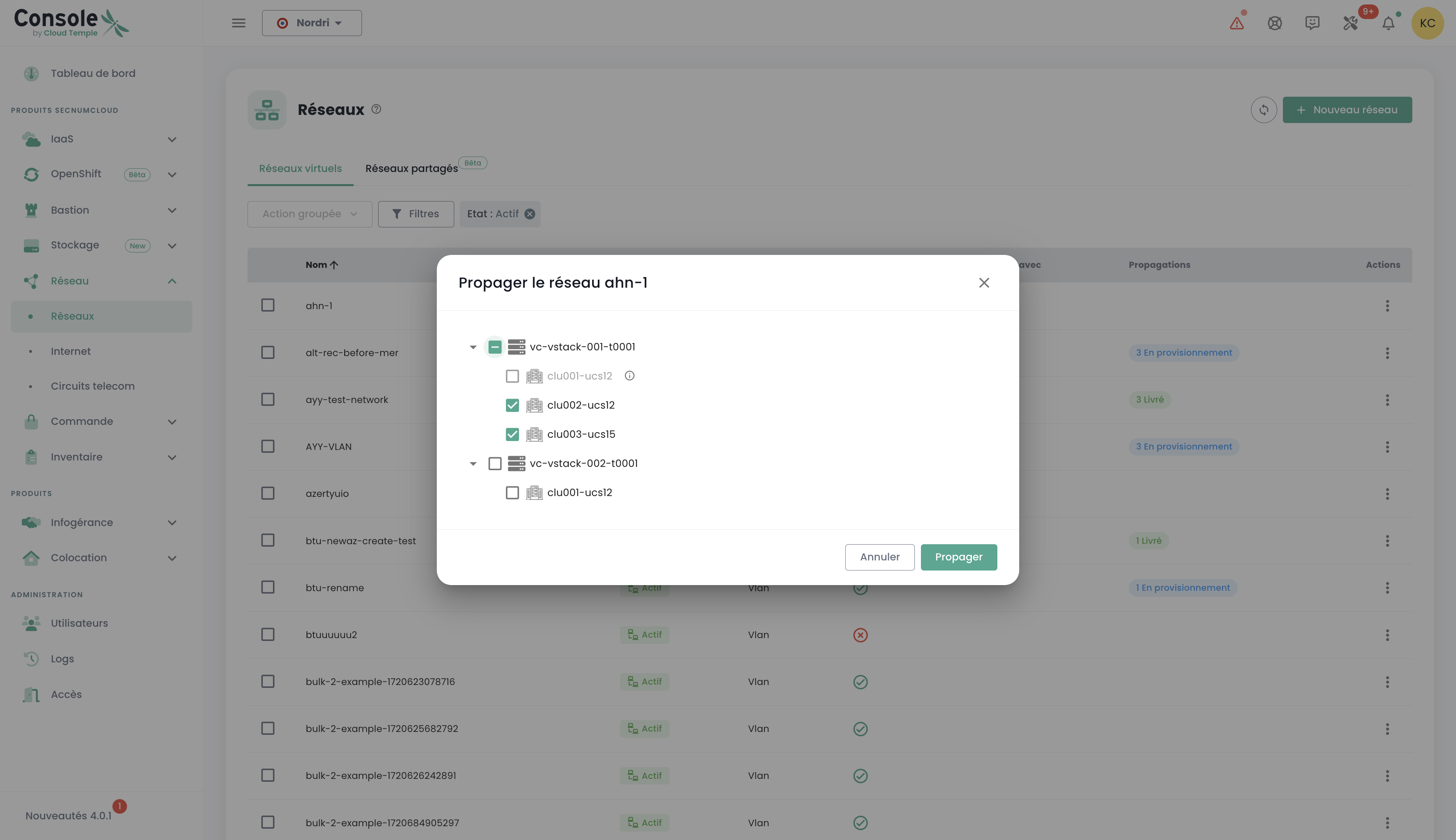Uncheck the clu003-ucs15 cluster checkbox
Screen dimensions: 1456x840
512,434
